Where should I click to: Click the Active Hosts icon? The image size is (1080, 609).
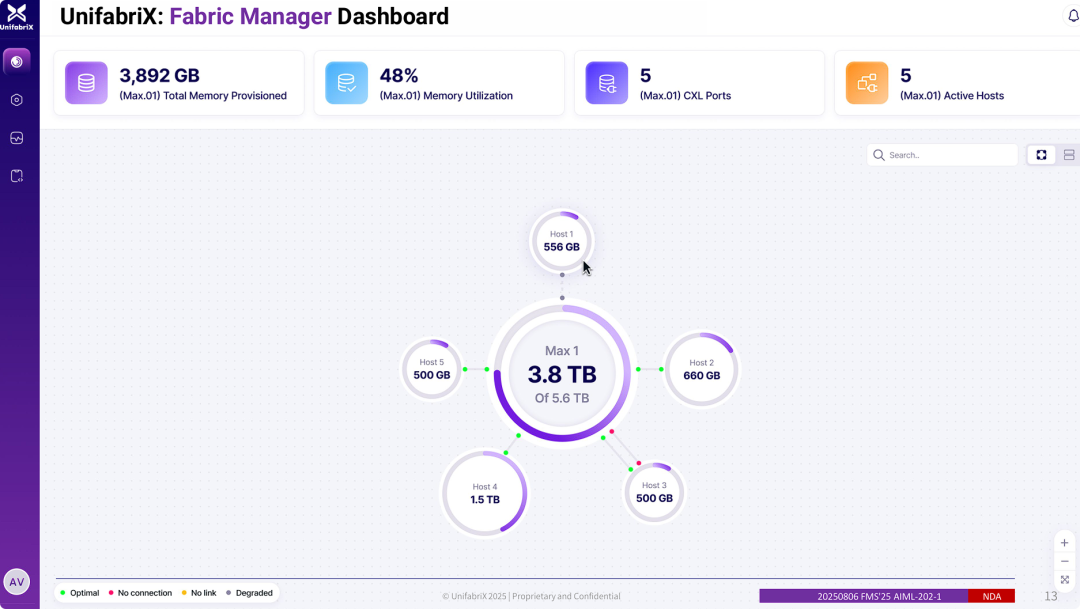[867, 83]
